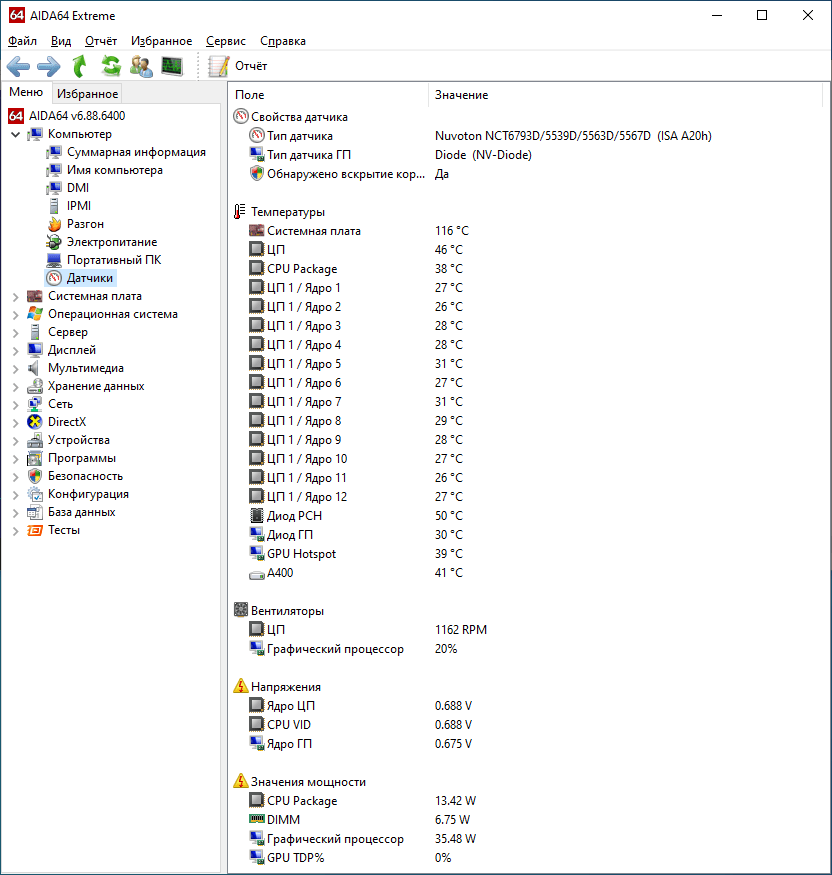Expand the DirectX tree node

16,422
